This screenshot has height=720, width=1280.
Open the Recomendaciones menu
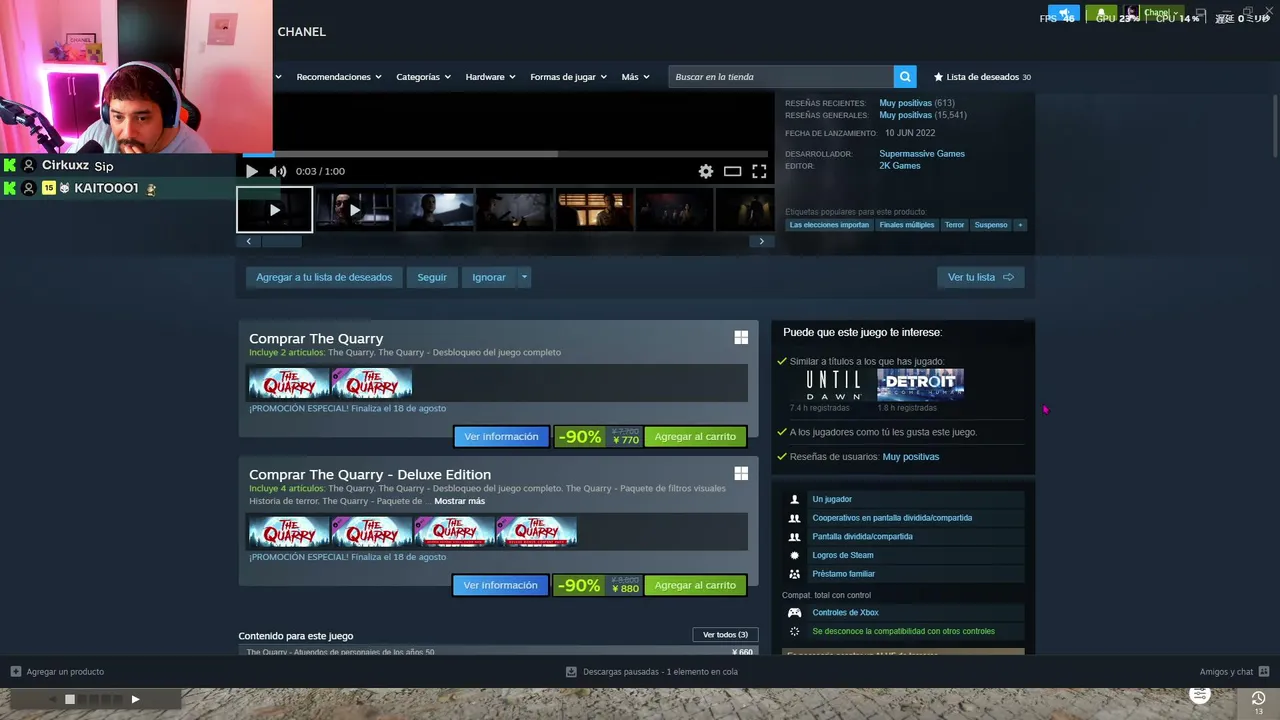339,77
